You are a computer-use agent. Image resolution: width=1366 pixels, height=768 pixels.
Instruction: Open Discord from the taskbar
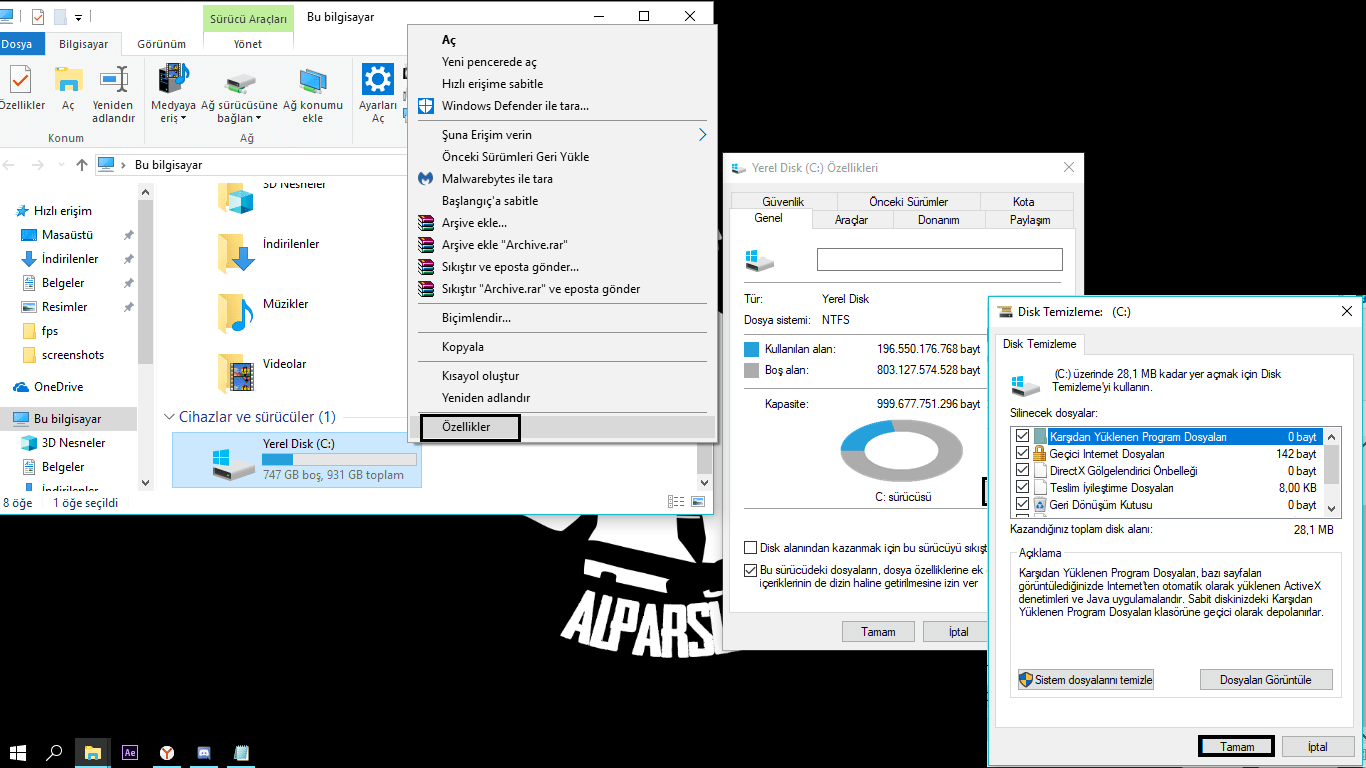204,752
